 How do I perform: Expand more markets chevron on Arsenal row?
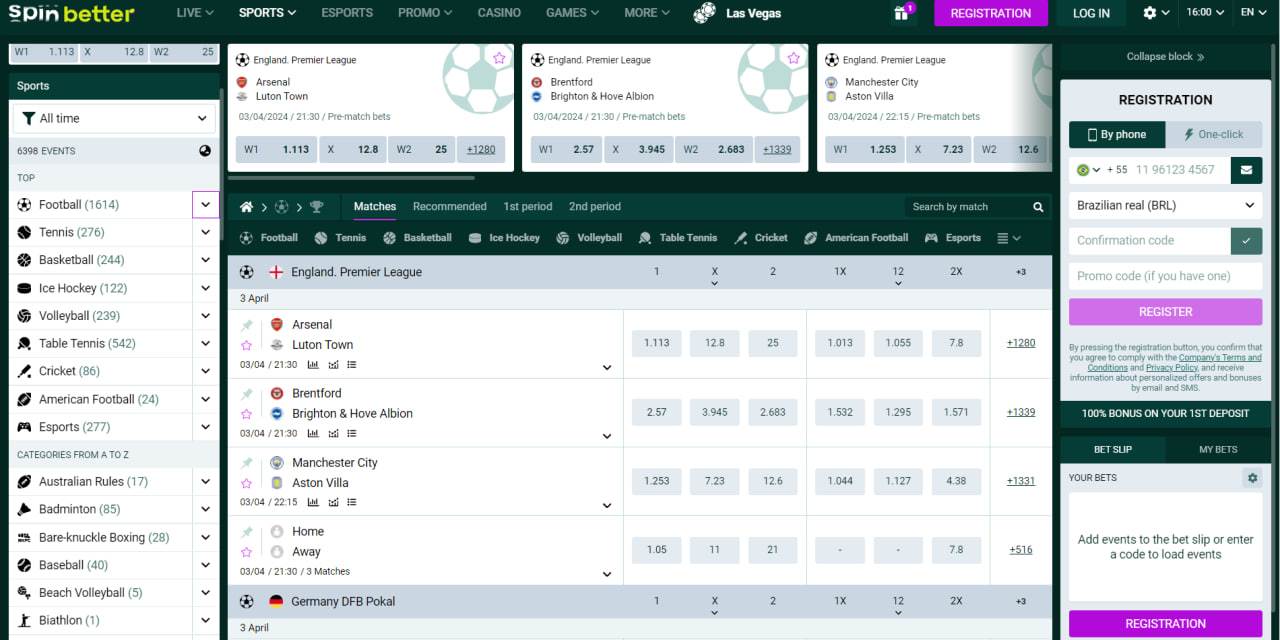pyautogui.click(x=606, y=368)
